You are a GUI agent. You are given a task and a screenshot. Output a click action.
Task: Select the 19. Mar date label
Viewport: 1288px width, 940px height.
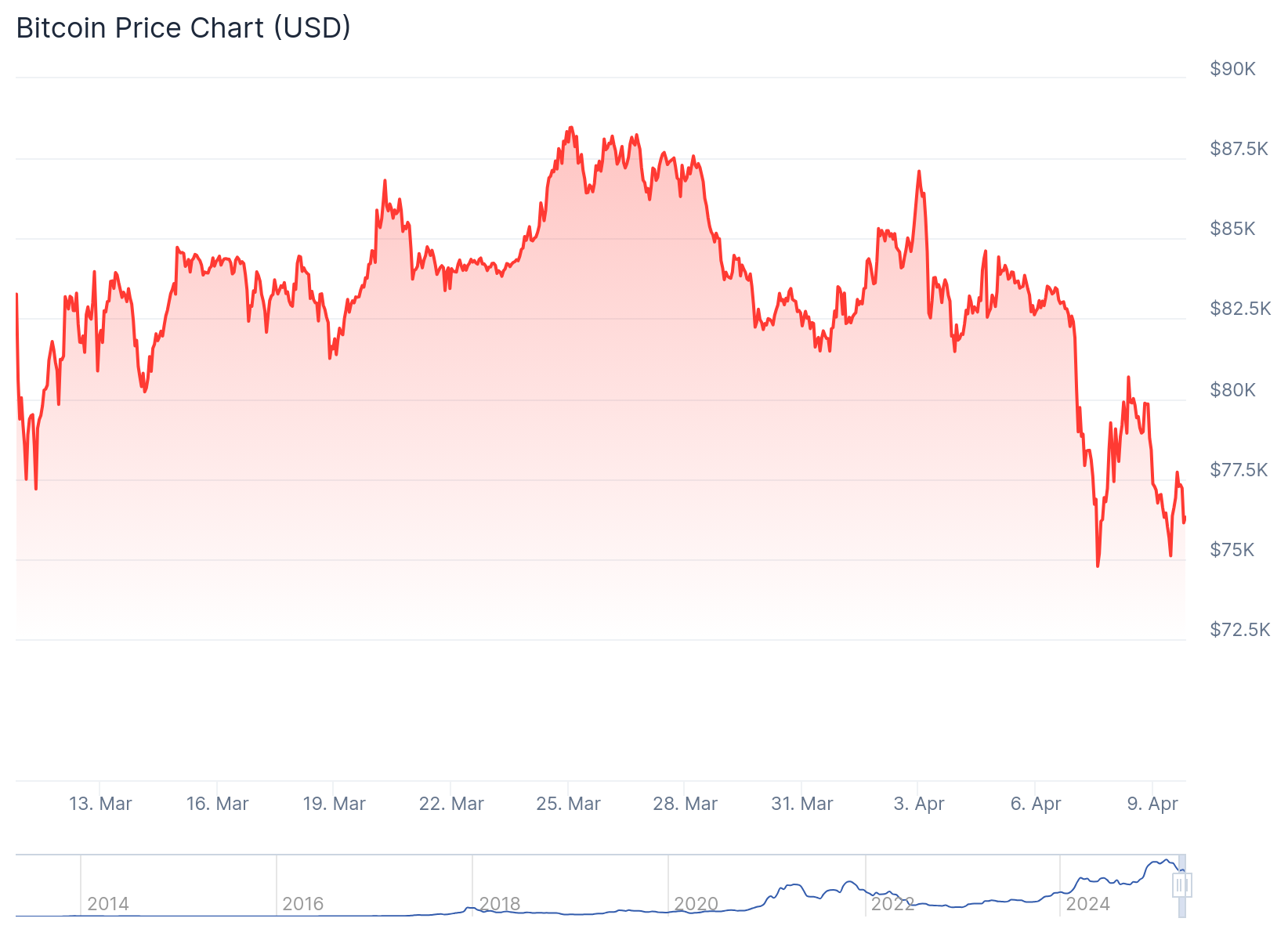(x=334, y=804)
